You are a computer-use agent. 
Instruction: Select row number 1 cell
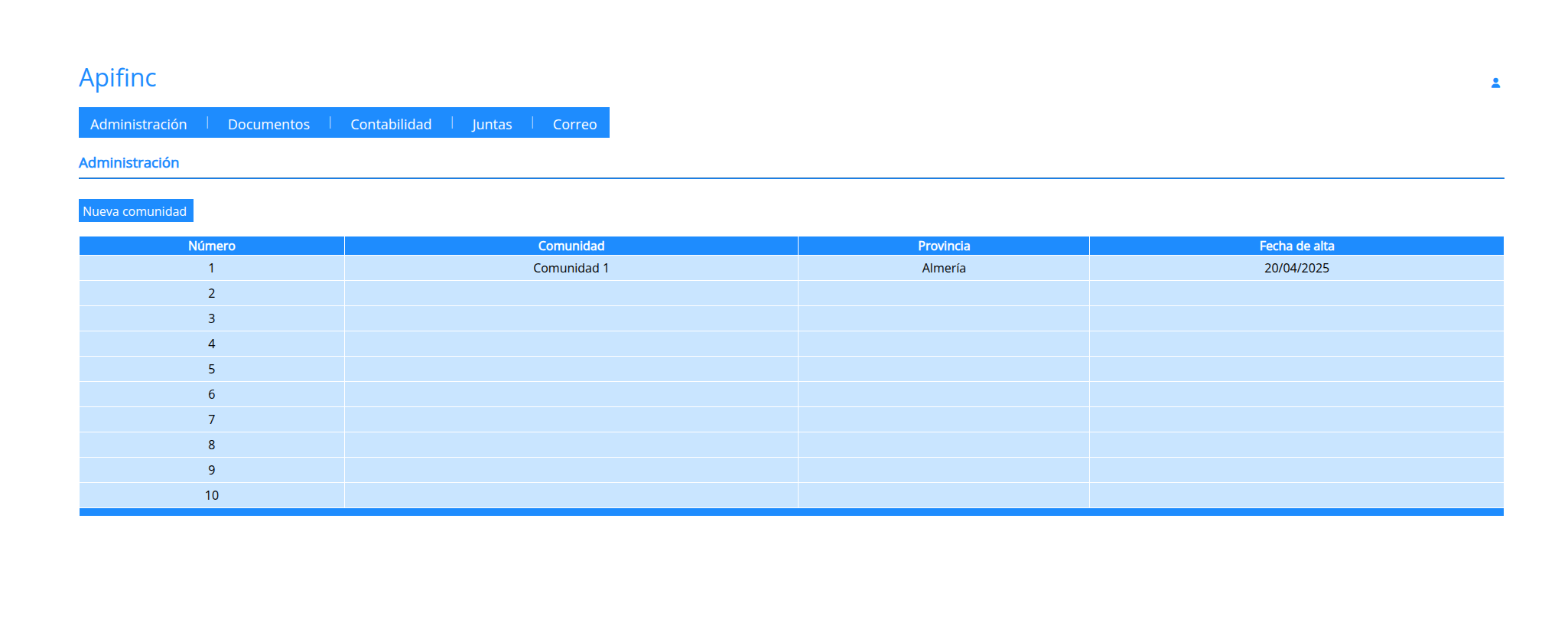(212, 268)
